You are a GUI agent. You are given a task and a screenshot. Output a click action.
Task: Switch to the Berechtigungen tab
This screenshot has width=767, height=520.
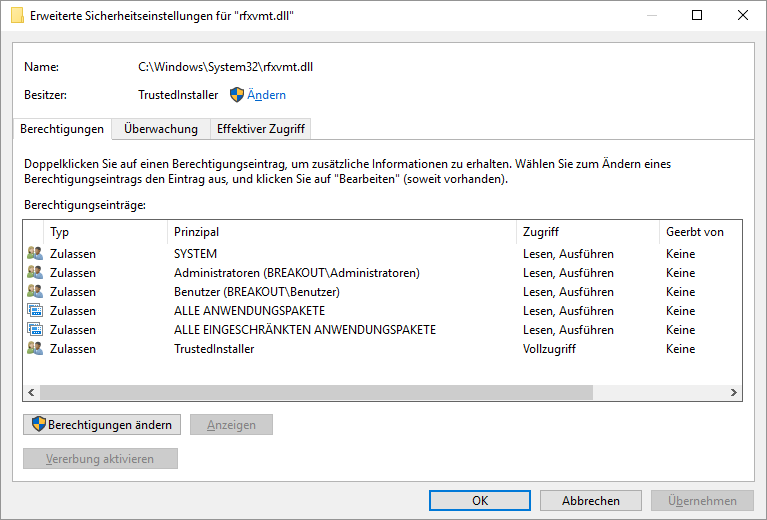[62, 129]
